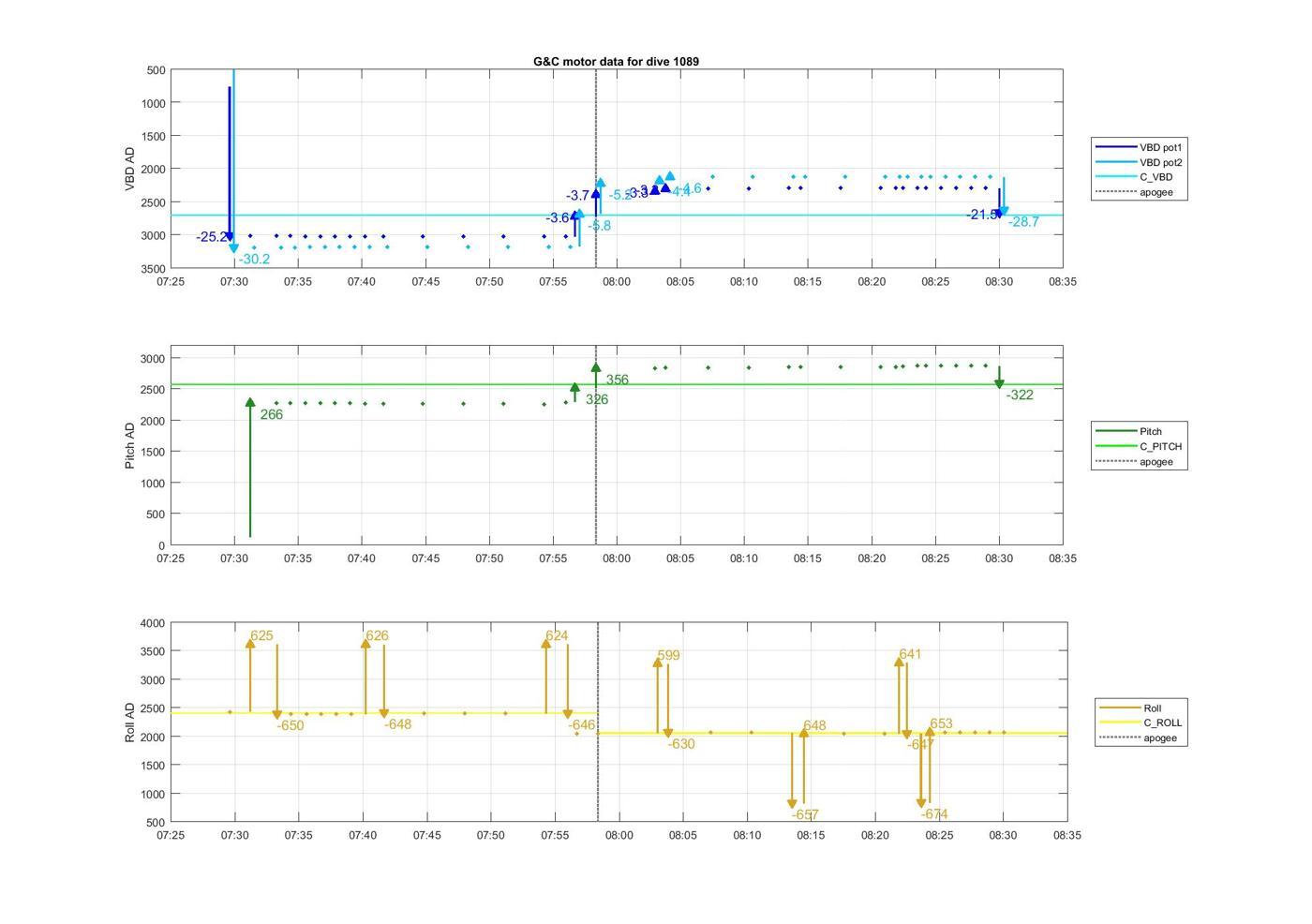Image resolution: width=1312 pixels, height=924 pixels.
Task: Click the '625' roll value label
Action: tap(262, 635)
